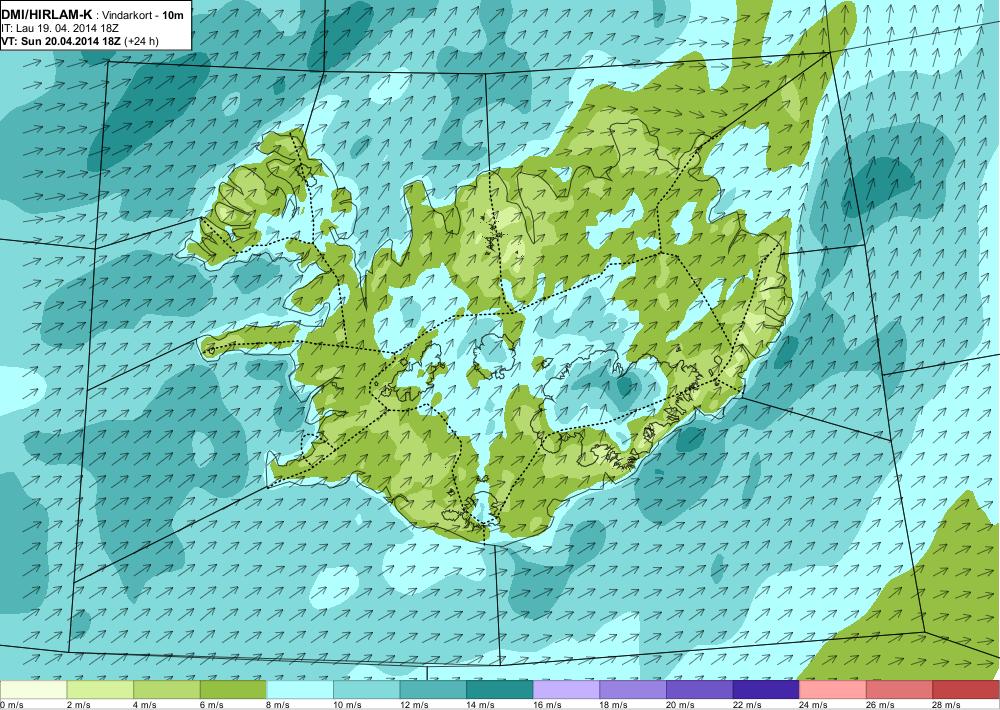Click the pale cyan 8–10 m/s legend swatch
The width and height of the screenshot is (1000, 710).
click(300, 690)
